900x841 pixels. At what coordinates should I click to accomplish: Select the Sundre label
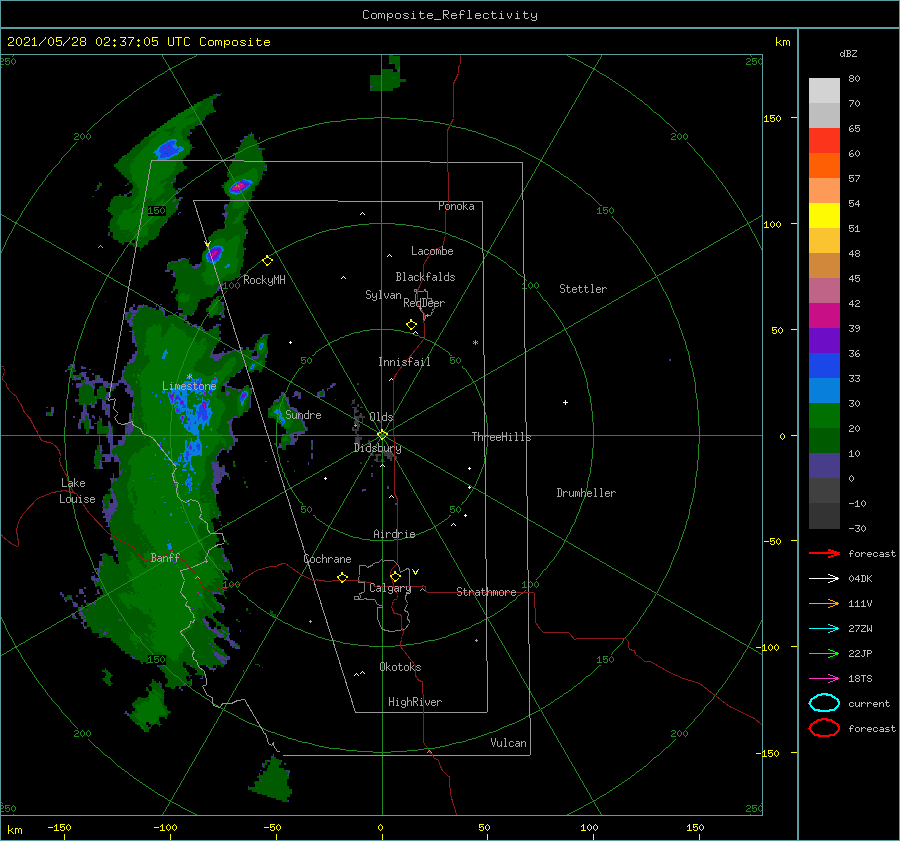click(303, 414)
